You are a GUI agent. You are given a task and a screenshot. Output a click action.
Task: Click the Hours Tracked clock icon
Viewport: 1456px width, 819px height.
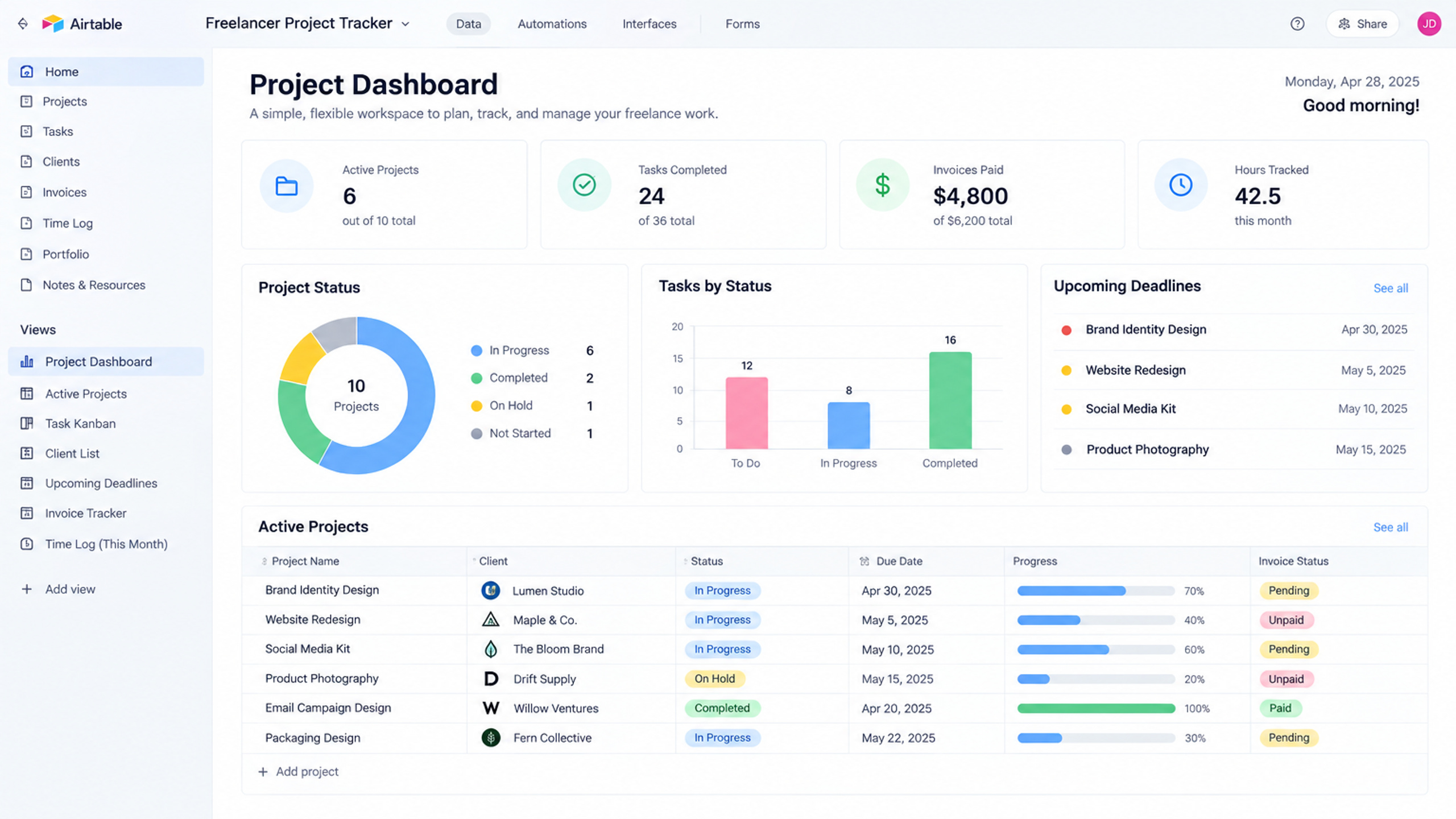point(1181,185)
